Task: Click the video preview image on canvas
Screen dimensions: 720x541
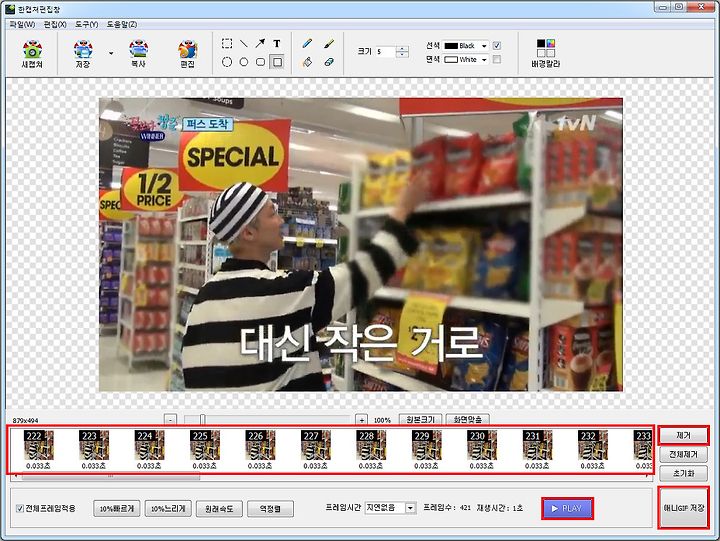Action: (361, 244)
